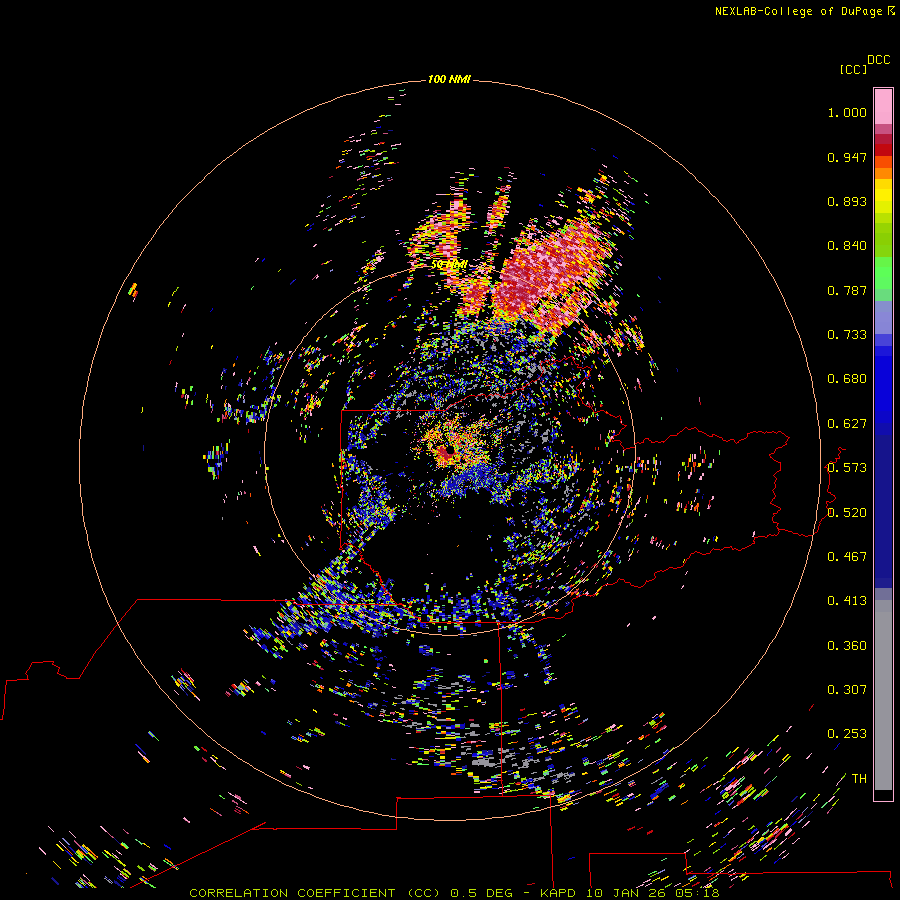This screenshot has width=900, height=900.
Task: Click the 0.627 scale value
Action: click(847, 424)
